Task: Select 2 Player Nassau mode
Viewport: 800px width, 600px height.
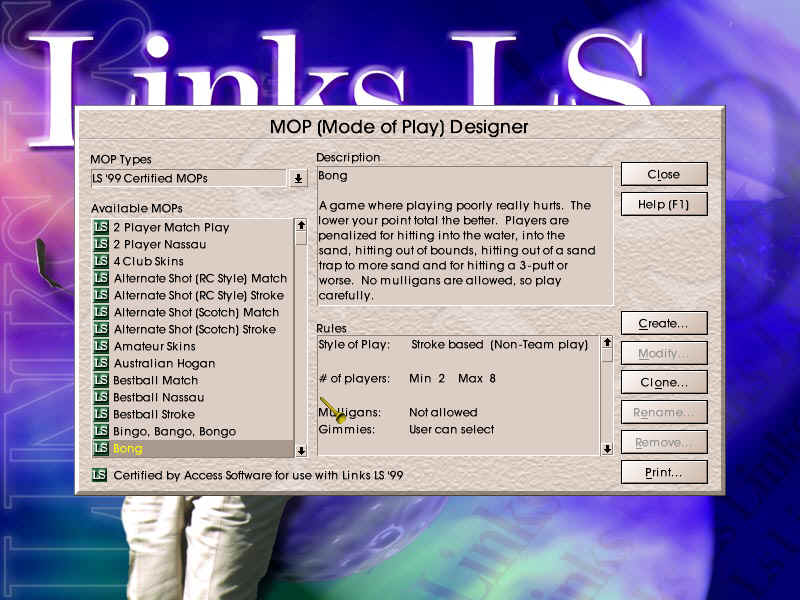Action: [193, 244]
